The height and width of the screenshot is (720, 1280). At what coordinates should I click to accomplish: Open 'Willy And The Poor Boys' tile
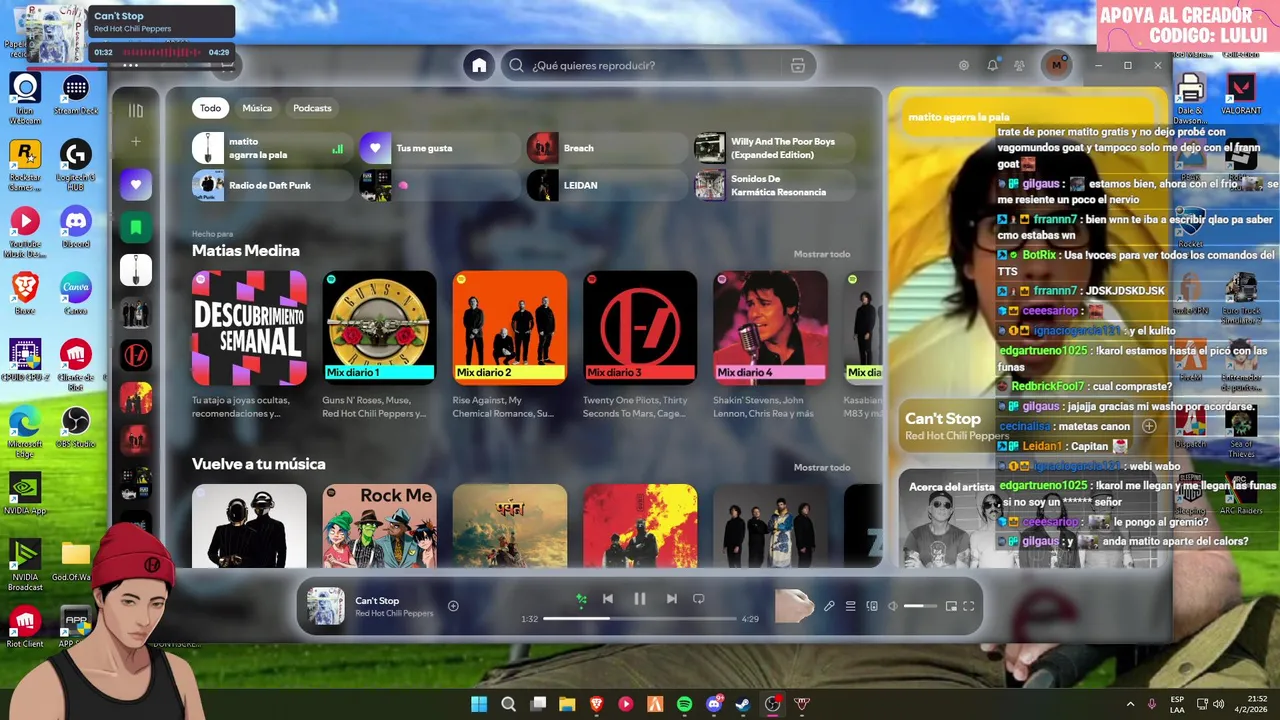click(x=775, y=148)
